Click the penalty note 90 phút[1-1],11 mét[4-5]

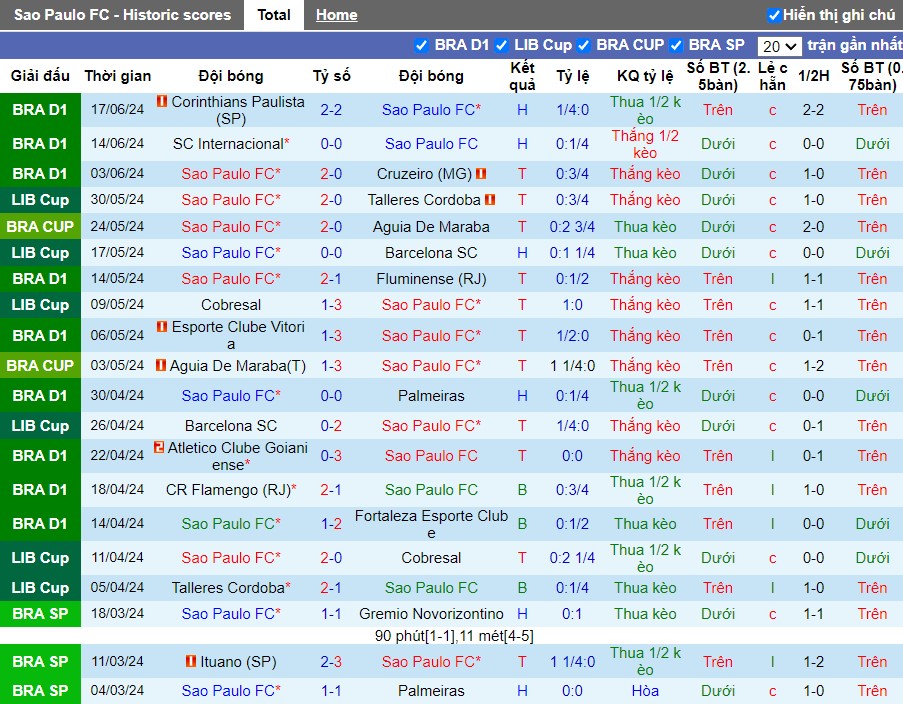tap(454, 636)
